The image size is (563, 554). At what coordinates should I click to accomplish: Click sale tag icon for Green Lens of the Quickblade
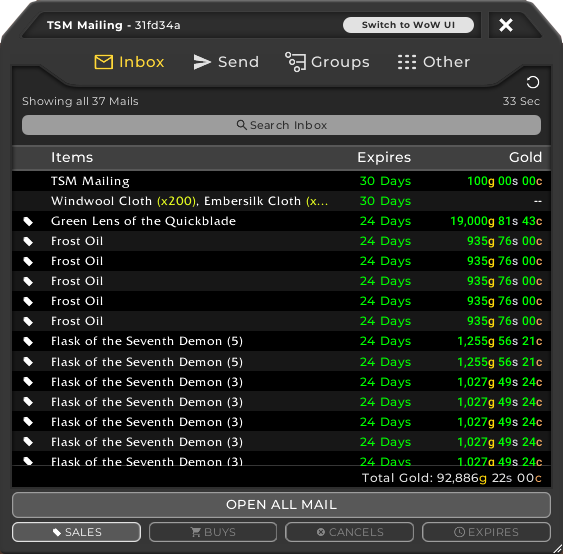pos(28,222)
